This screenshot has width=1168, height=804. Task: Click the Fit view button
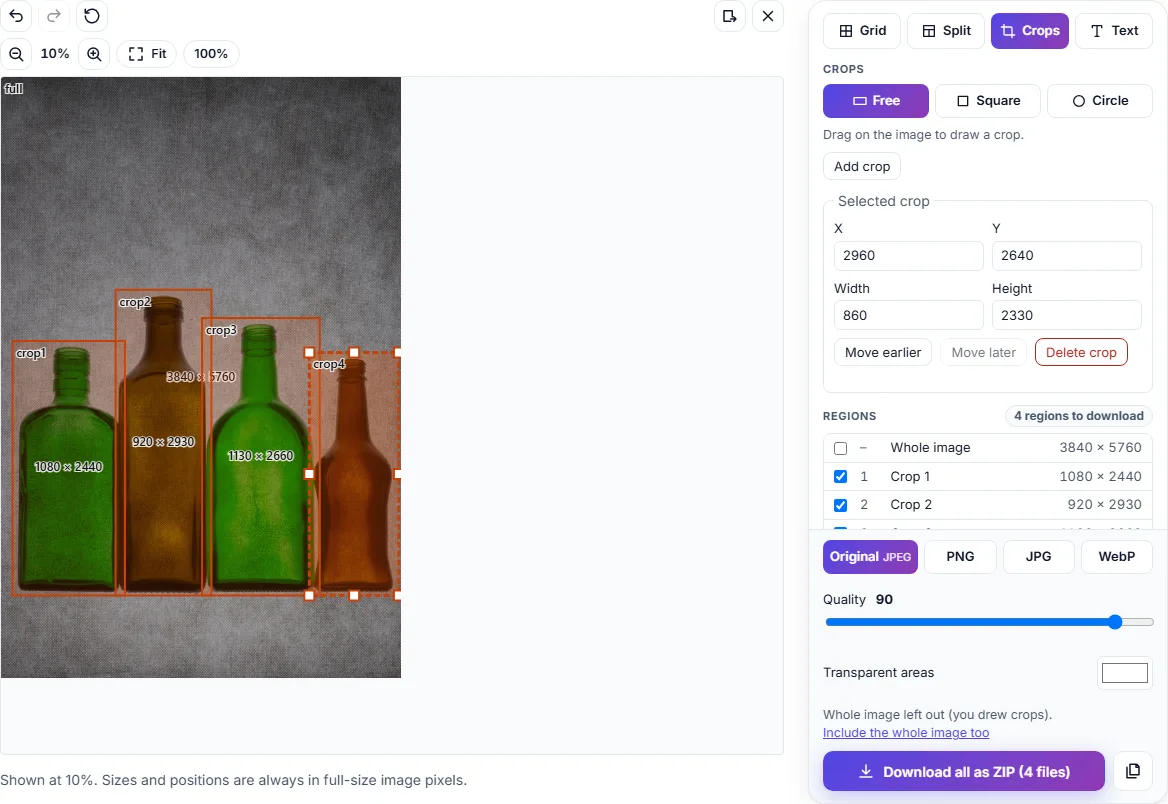(x=147, y=54)
